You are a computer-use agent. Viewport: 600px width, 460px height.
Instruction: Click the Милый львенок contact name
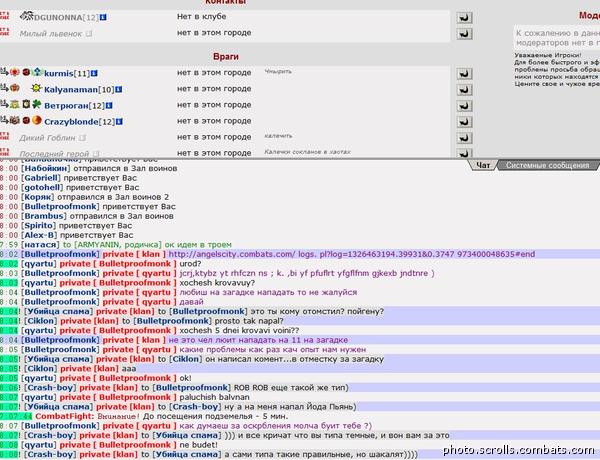(51, 34)
